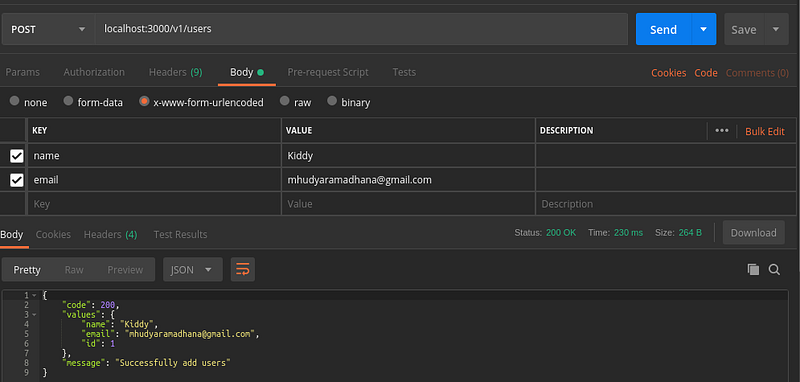Open the response Cookies tab
This screenshot has height=382, width=800.
coord(53,235)
